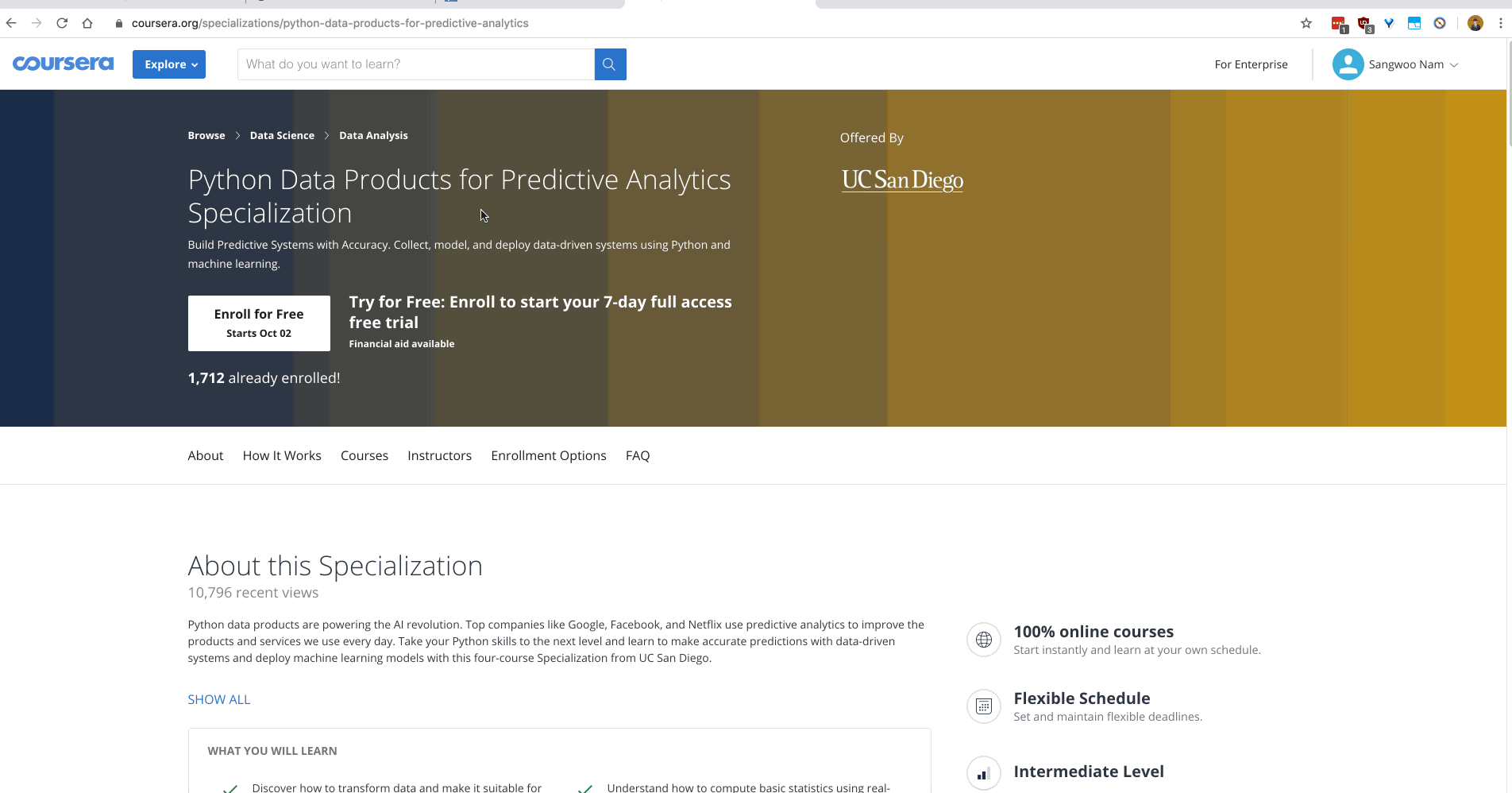Click the padlock site info icon
Screen dimensions: 1512x793
click(119, 23)
